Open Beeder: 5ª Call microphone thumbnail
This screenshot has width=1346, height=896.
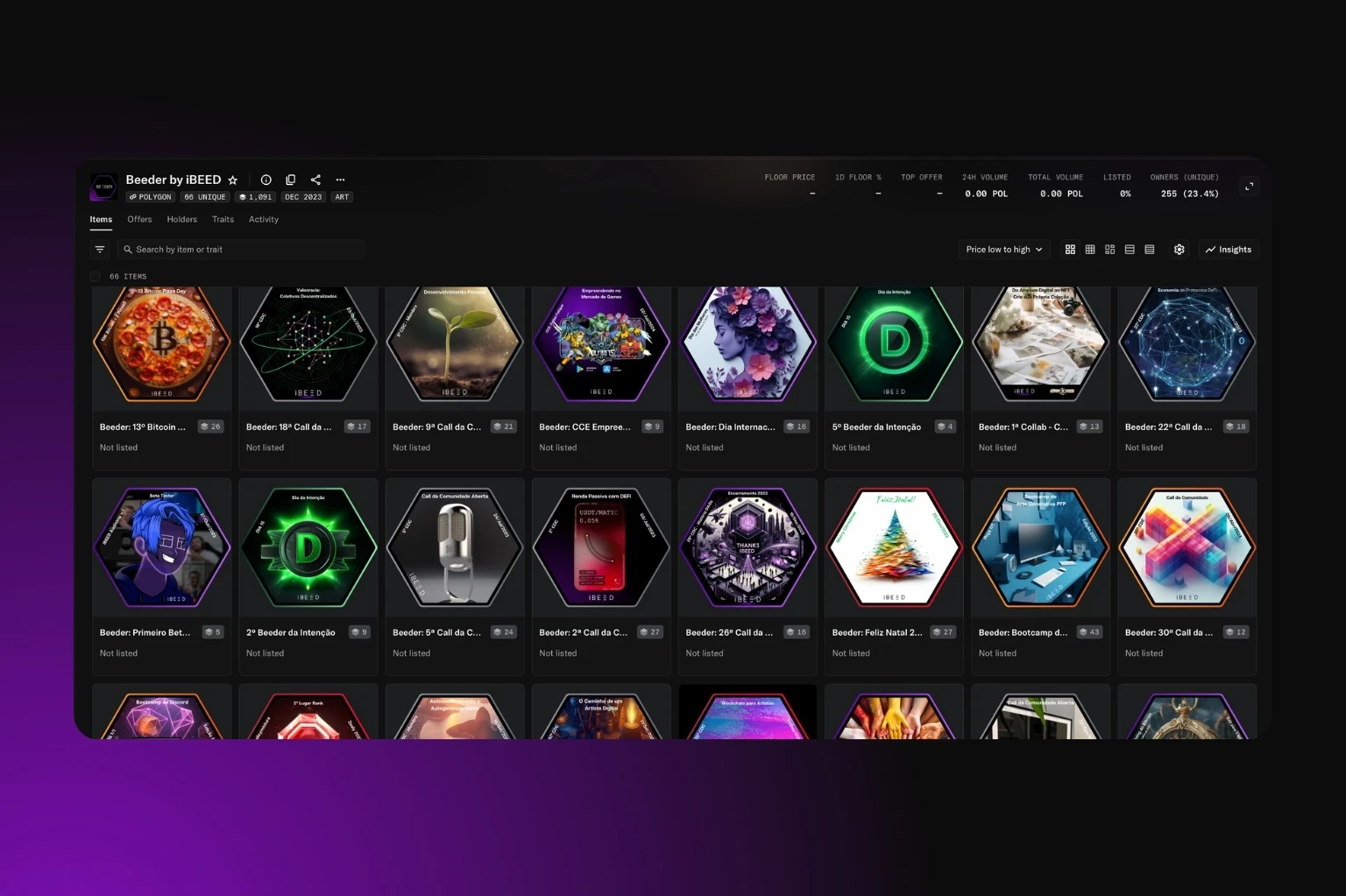pyautogui.click(x=455, y=547)
